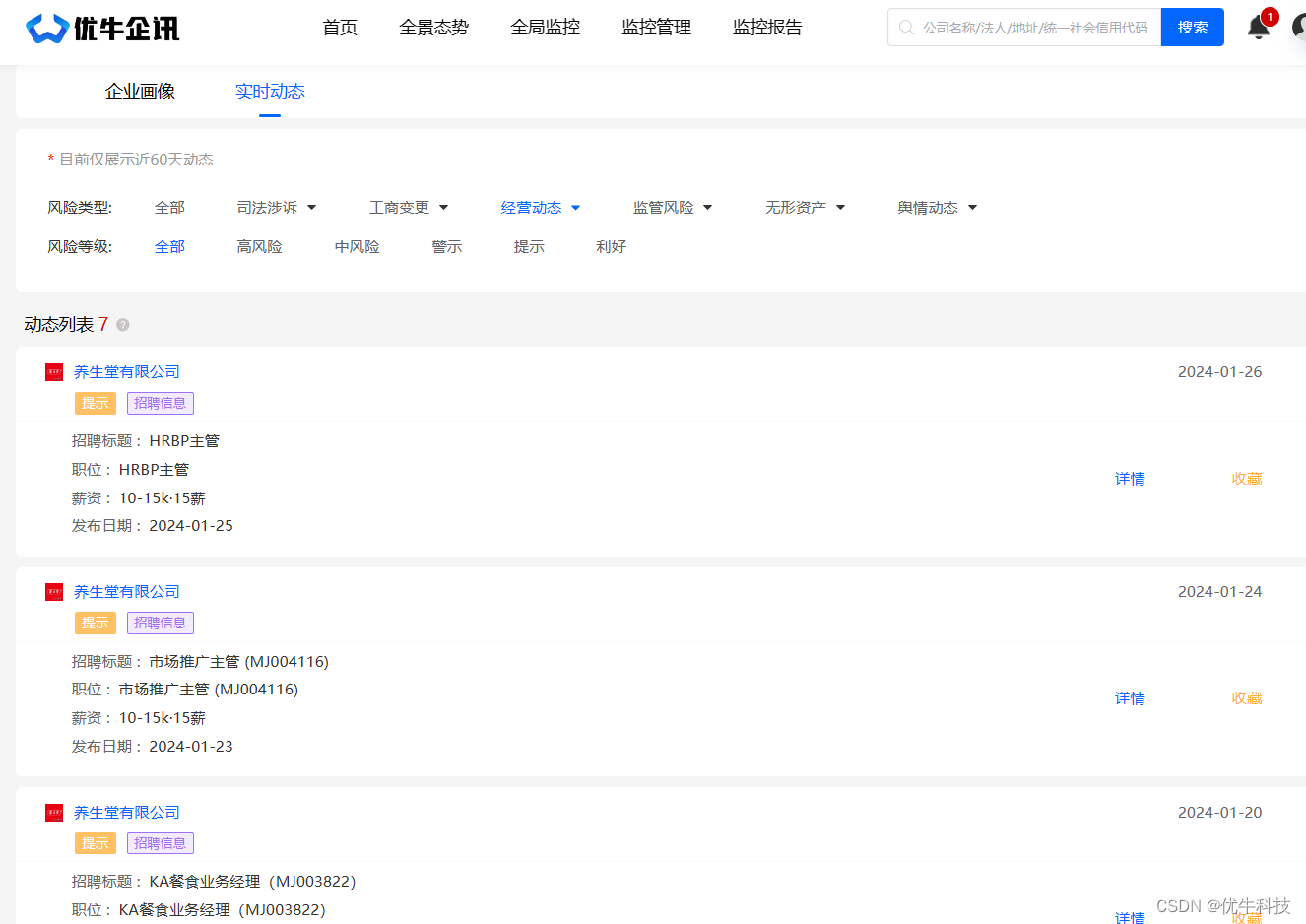
Task: Select 全部 under 风险等级
Action: tap(169, 247)
